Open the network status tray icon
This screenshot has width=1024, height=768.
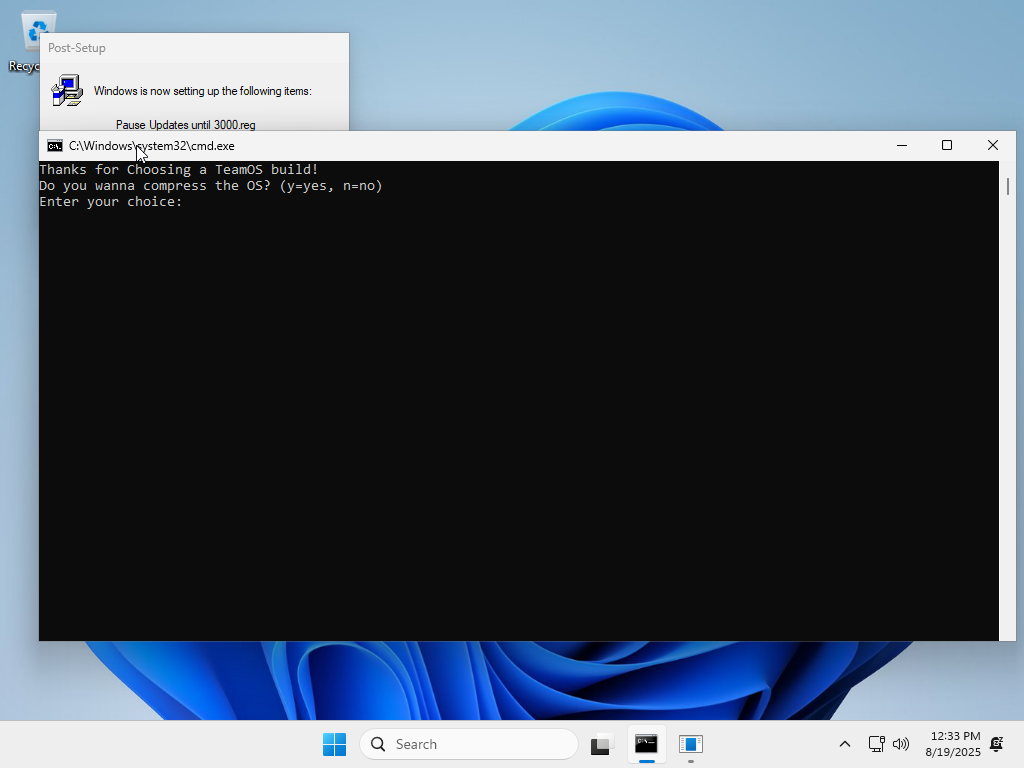point(876,744)
